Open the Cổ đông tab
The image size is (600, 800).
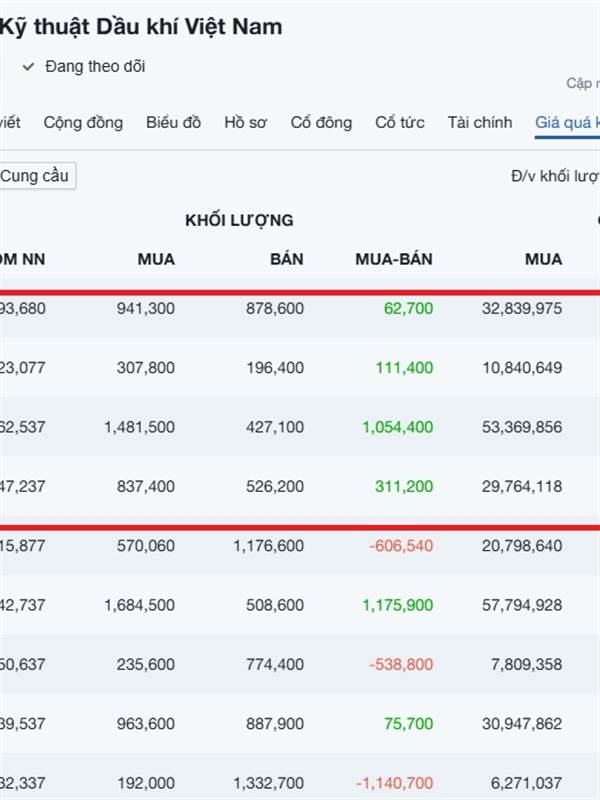tap(321, 122)
